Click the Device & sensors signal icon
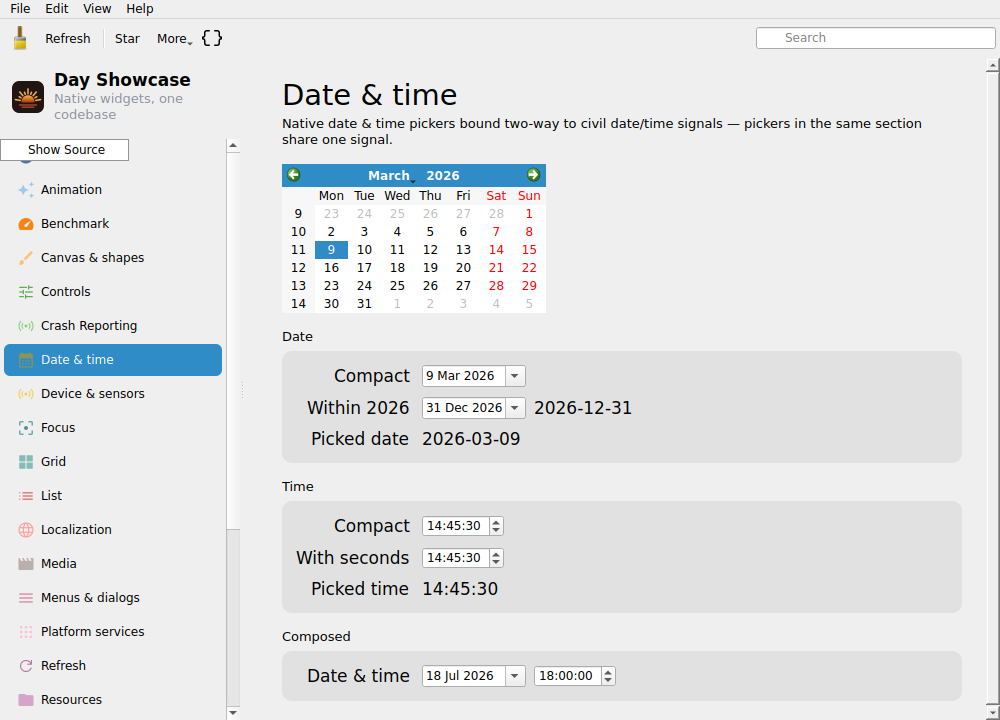Viewport: 1000px width, 720px height. pos(26,393)
